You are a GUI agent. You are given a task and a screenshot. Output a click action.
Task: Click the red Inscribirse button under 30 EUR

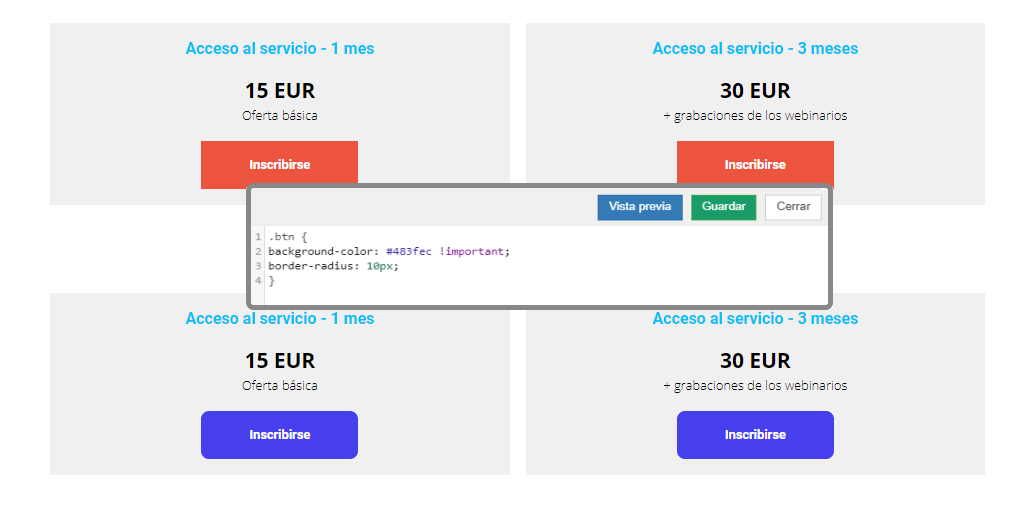pos(755,163)
